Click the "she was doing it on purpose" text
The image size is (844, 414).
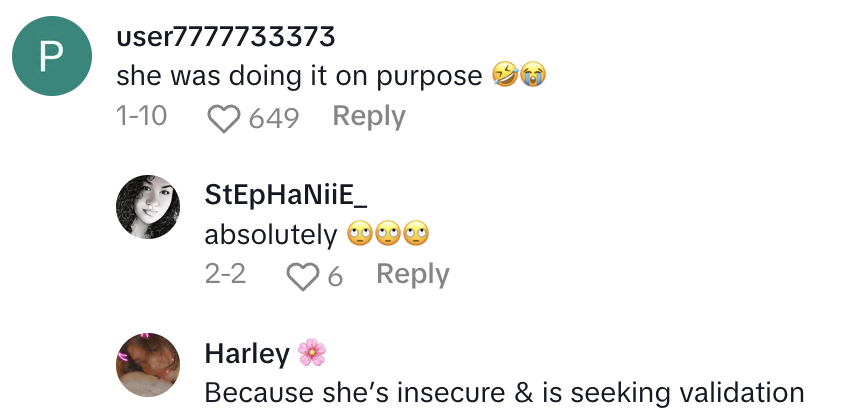300,76
